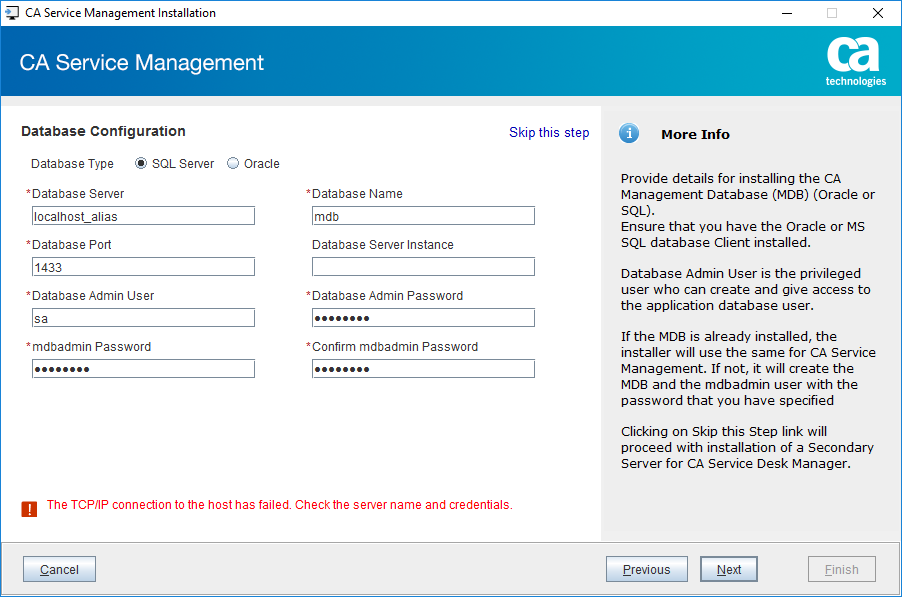Click the paragraph starting "Clicking on Skip this Step"
Viewport: 902px width, 597px height.
(x=747, y=447)
